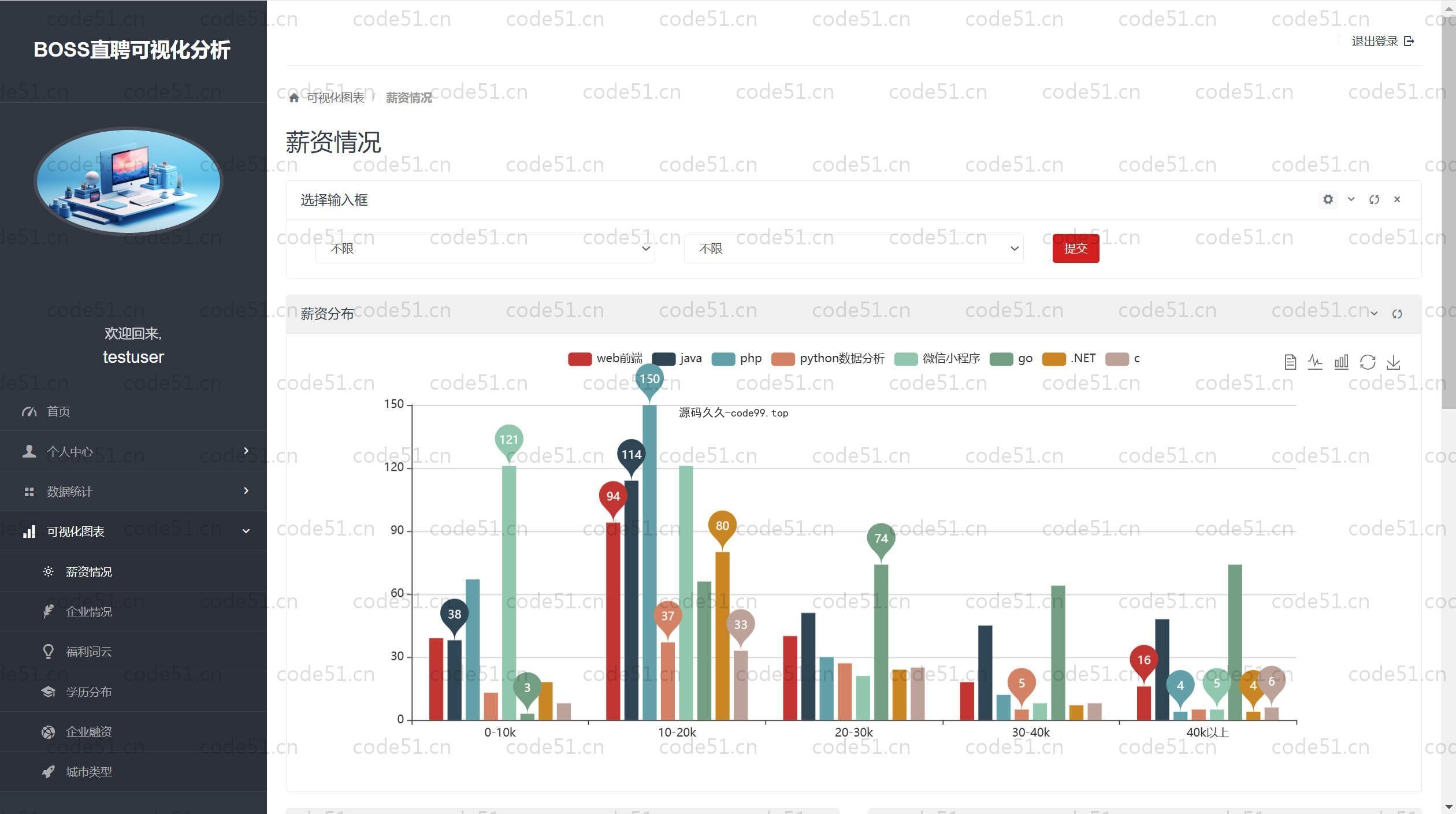1456x814 pixels.
Task: Click 可视化图表 breadcrumb link
Action: point(335,98)
